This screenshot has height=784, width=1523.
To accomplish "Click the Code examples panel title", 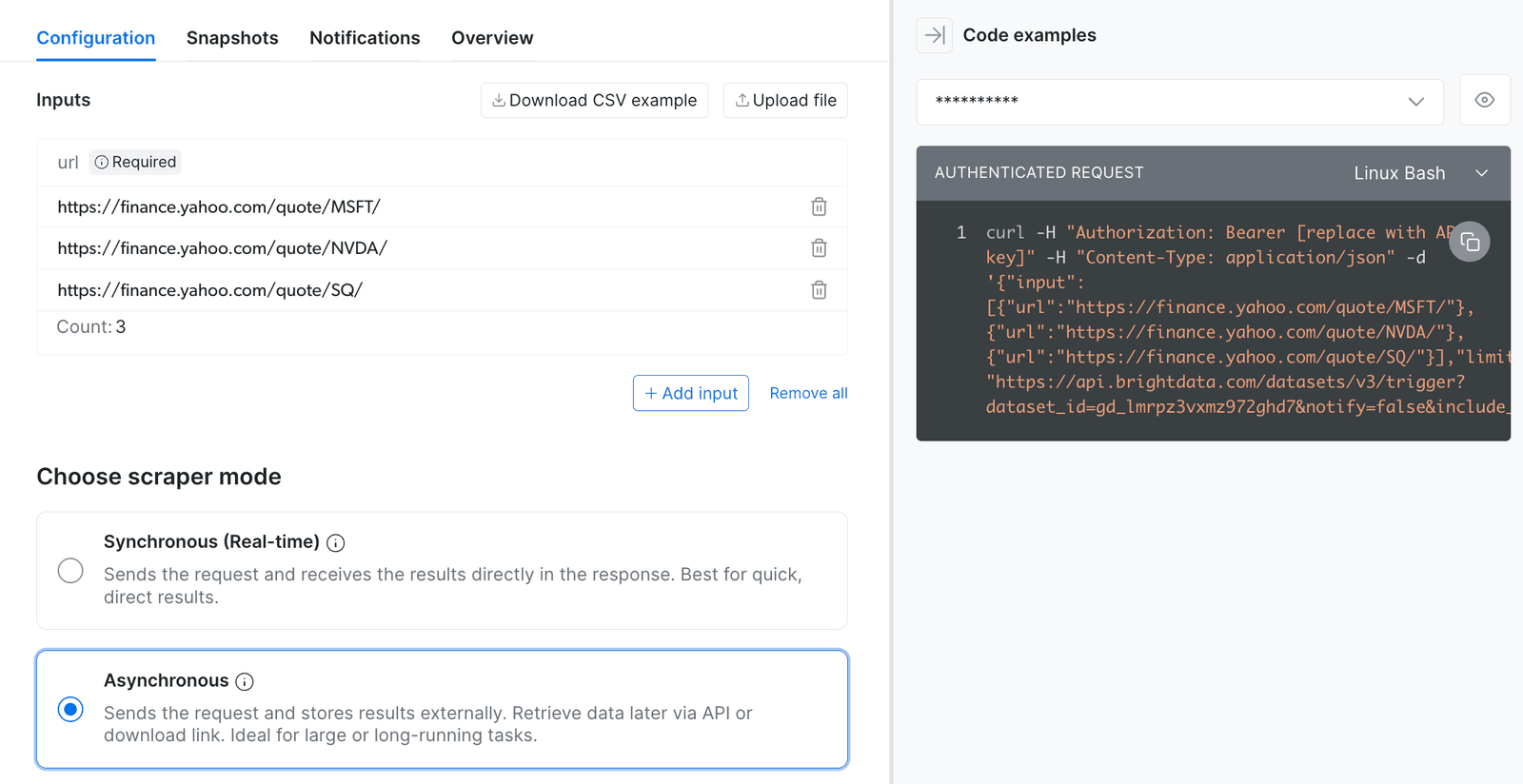I will click(1029, 35).
